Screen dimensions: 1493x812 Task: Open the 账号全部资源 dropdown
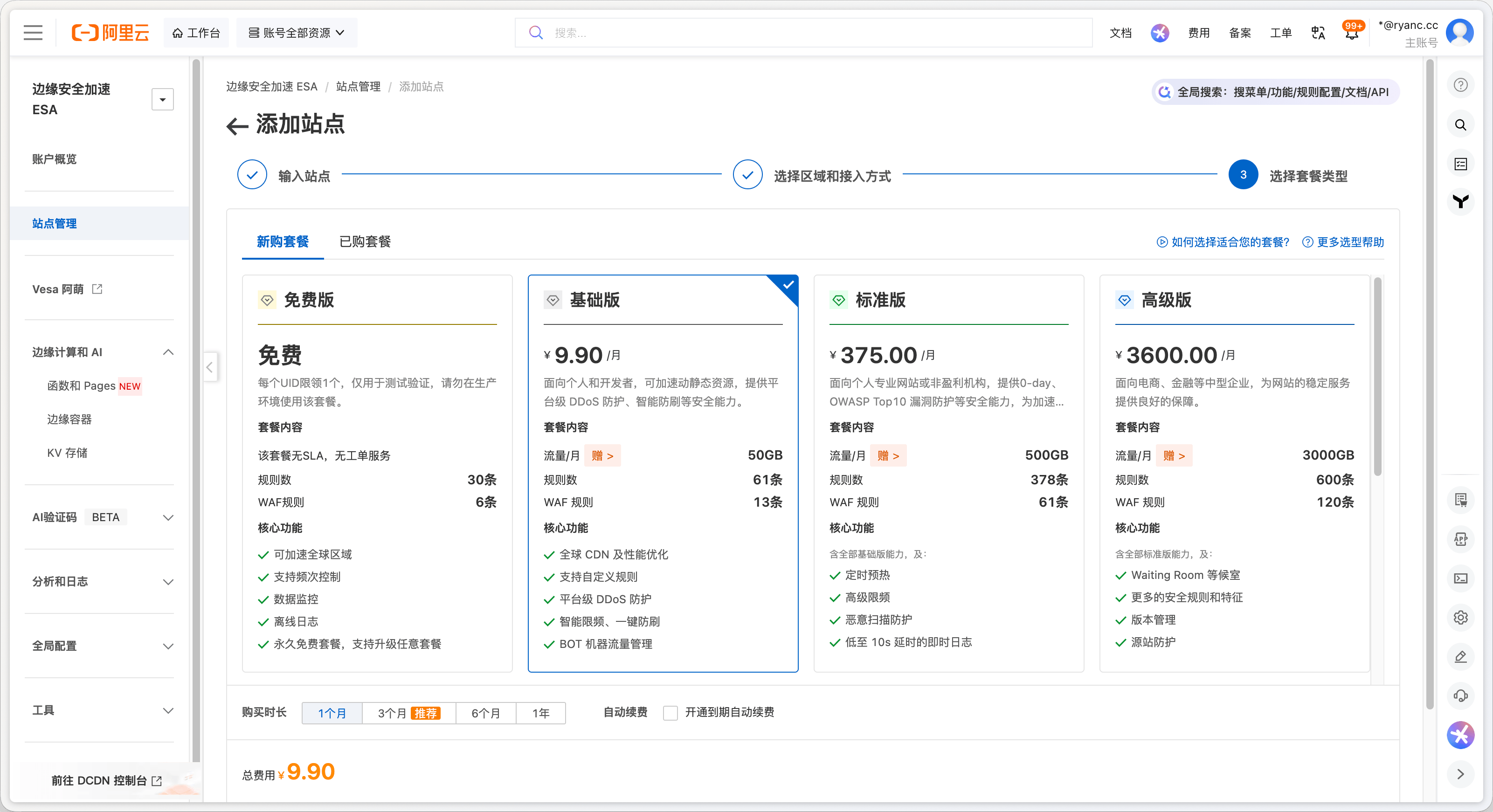point(296,33)
